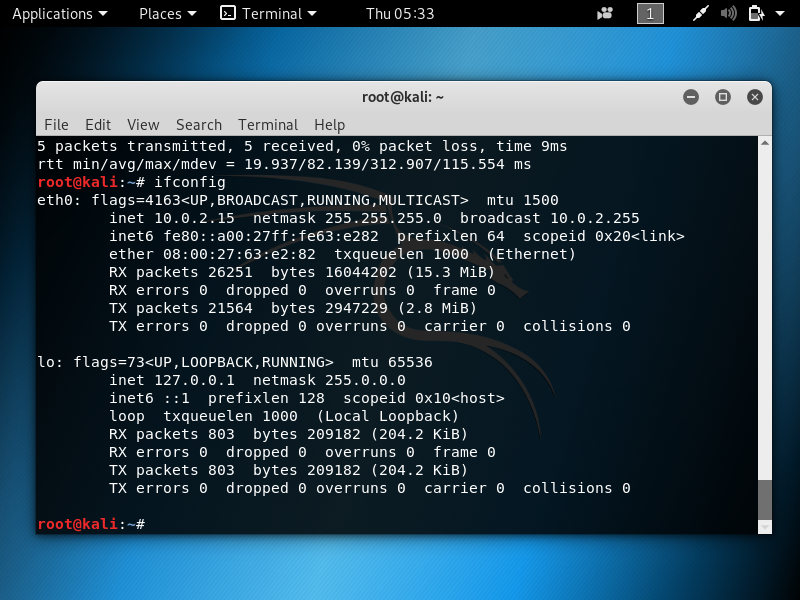Click the loopback address 127.0.0.1
Screen dimensions: 800x600
194,380
